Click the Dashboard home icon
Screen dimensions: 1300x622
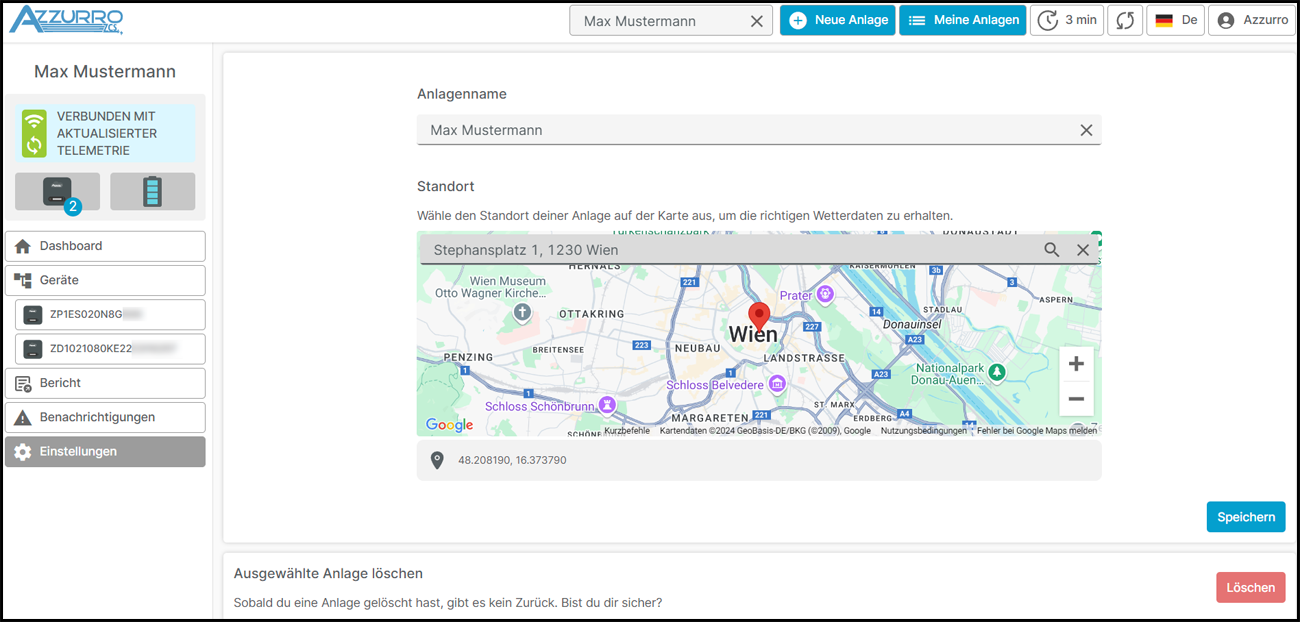coord(23,246)
